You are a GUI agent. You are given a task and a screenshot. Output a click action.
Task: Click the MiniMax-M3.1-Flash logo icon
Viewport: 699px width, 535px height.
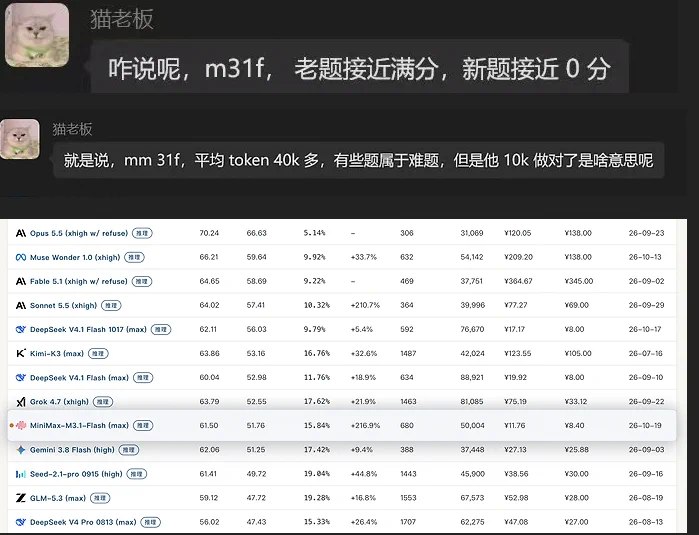click(21, 425)
